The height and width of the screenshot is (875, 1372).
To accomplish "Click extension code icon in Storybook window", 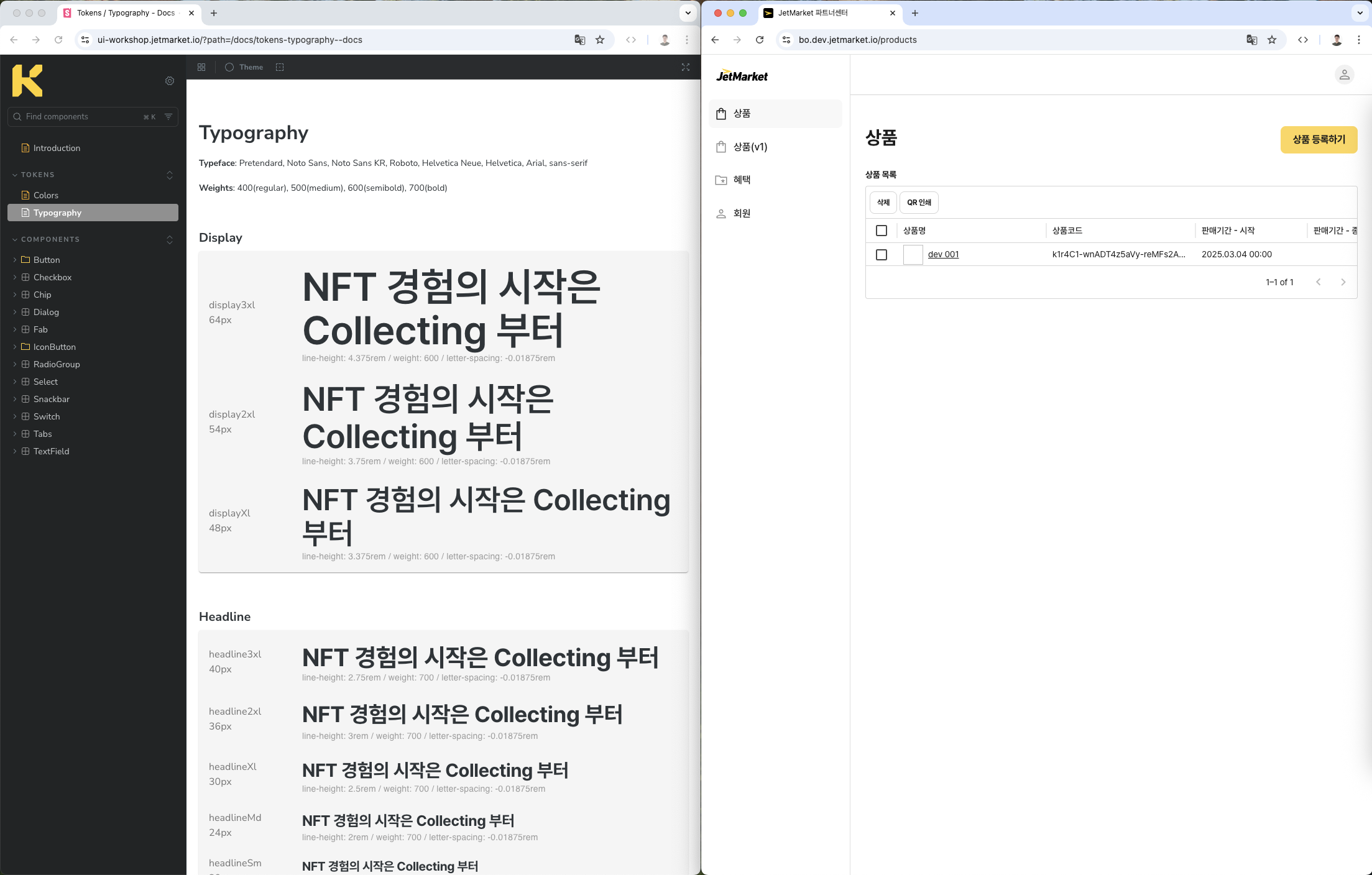I will click(x=631, y=40).
